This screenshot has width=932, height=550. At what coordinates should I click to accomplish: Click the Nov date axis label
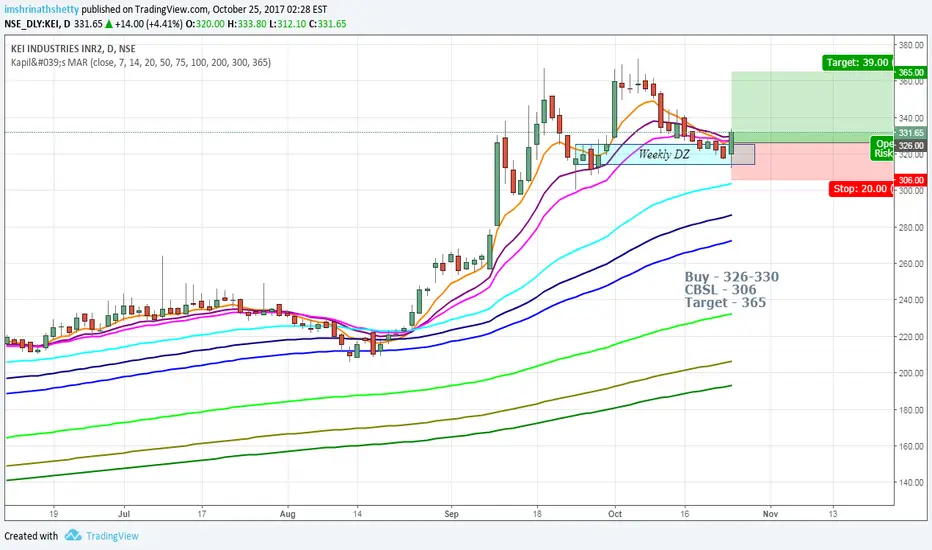click(x=770, y=514)
